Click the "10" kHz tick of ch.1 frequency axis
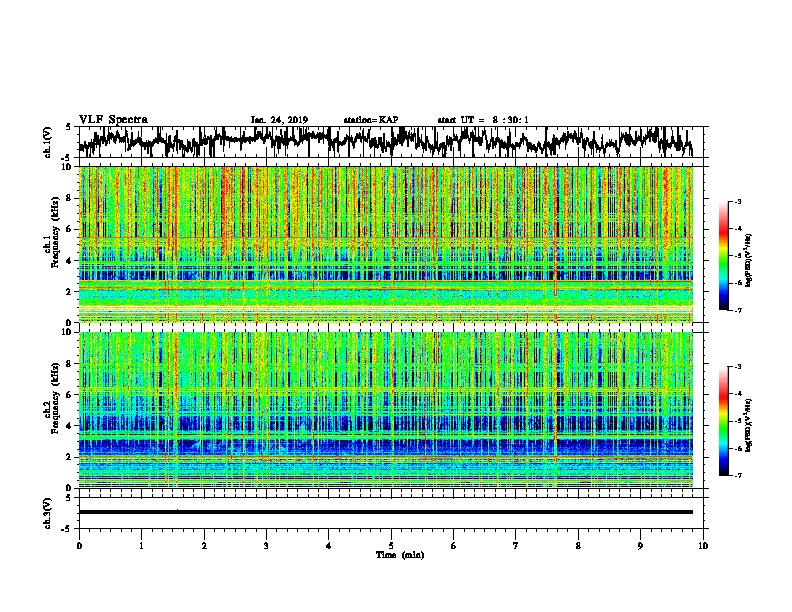Viewport: 792px width, 612px height. (x=68, y=167)
